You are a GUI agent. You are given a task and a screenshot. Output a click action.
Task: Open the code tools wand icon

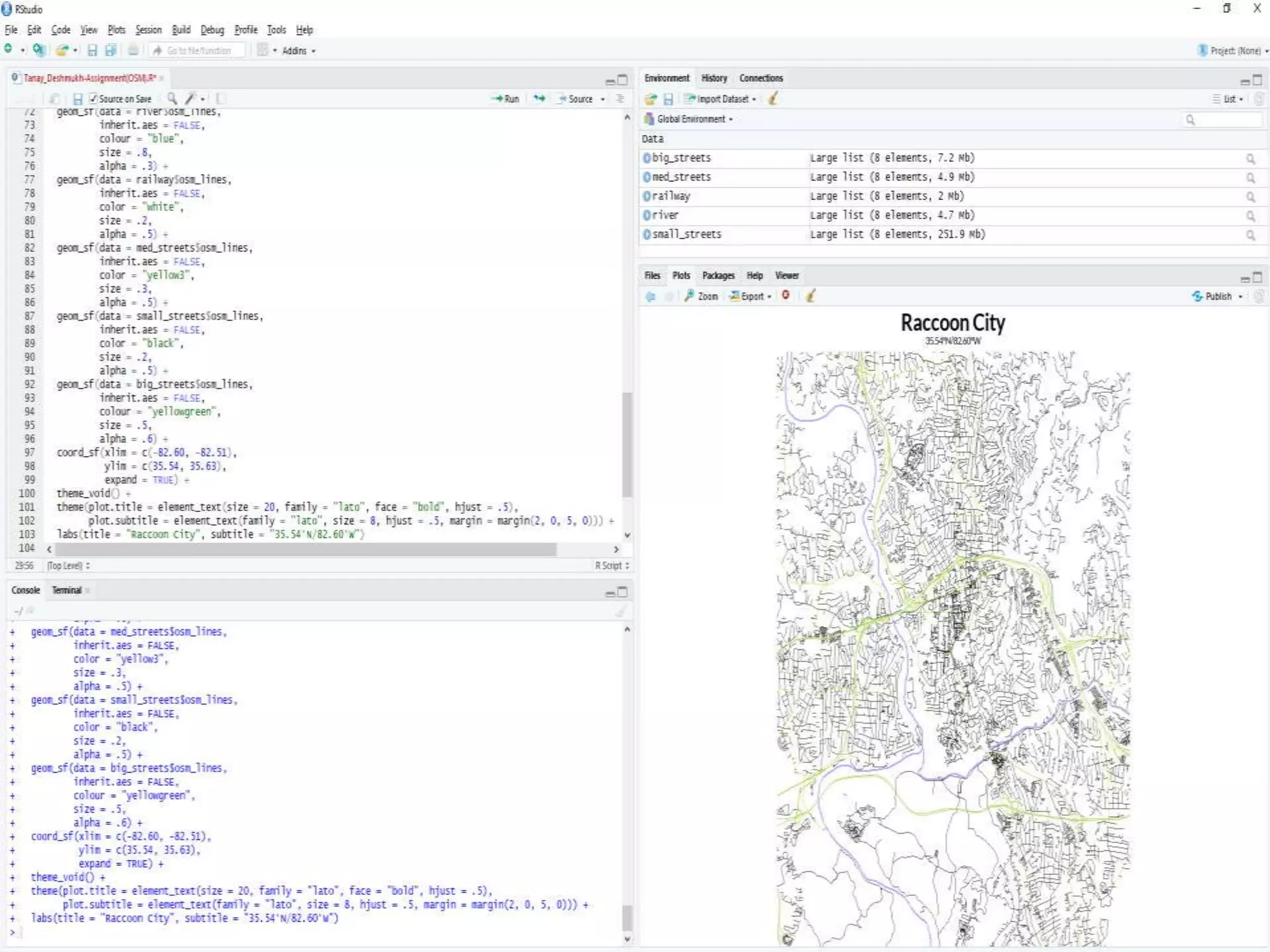191,99
